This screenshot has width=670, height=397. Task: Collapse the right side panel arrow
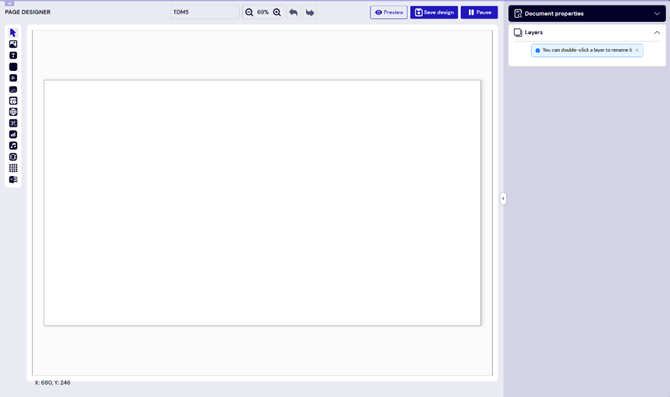503,199
